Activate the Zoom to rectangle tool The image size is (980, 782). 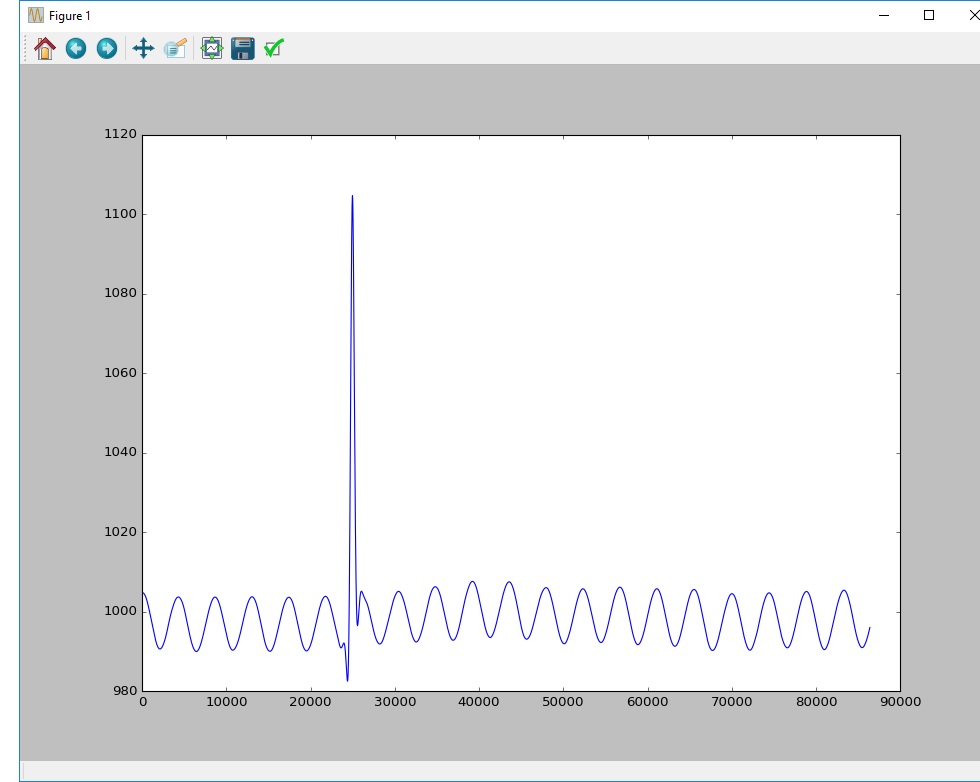pyautogui.click(x=175, y=48)
